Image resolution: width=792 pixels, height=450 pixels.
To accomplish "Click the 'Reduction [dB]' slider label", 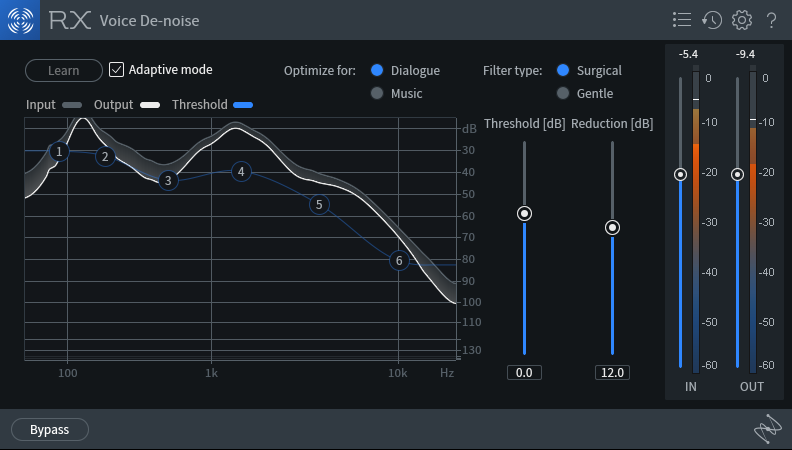I will pyautogui.click(x=612, y=124).
